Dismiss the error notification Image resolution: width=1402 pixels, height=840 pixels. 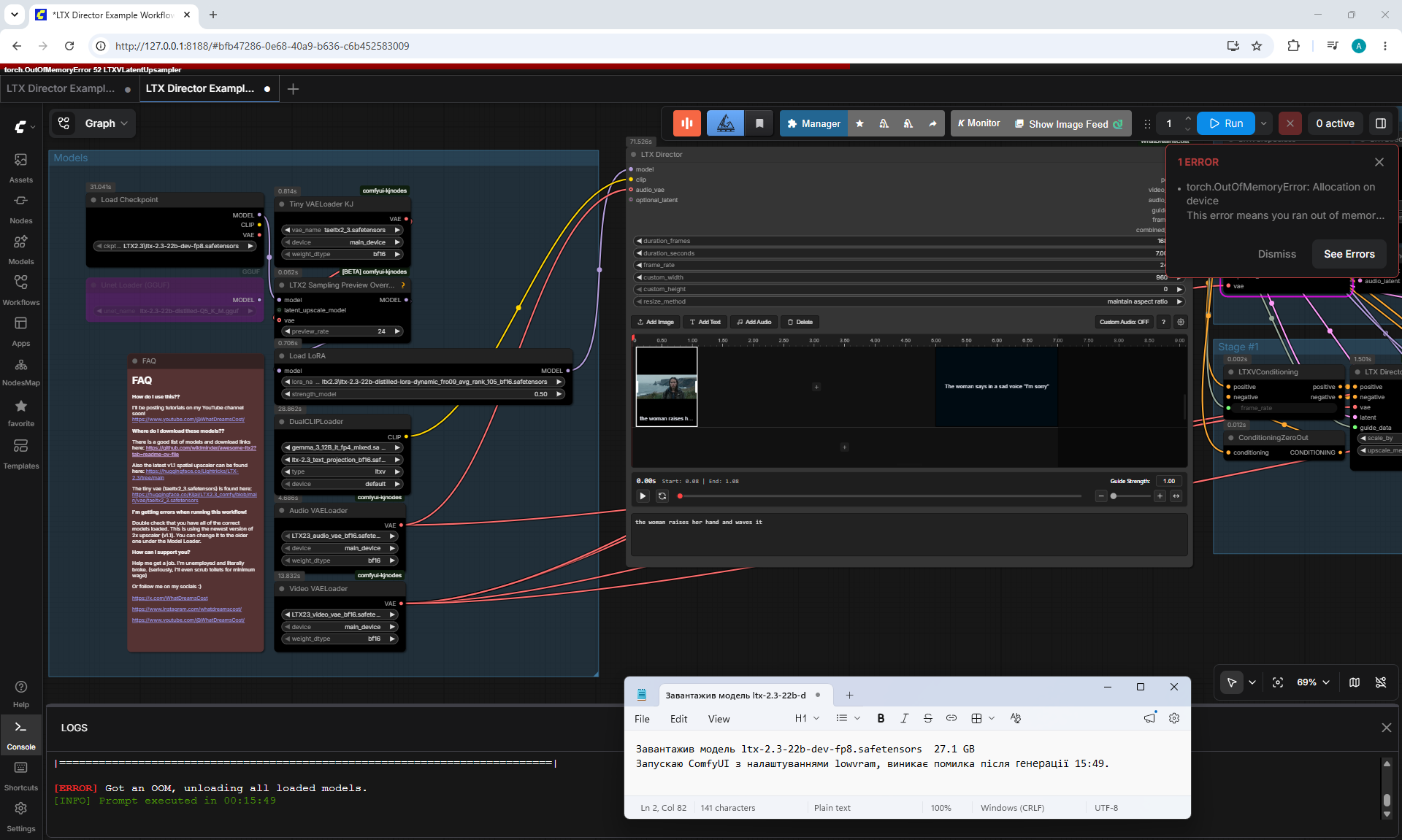[1276, 254]
